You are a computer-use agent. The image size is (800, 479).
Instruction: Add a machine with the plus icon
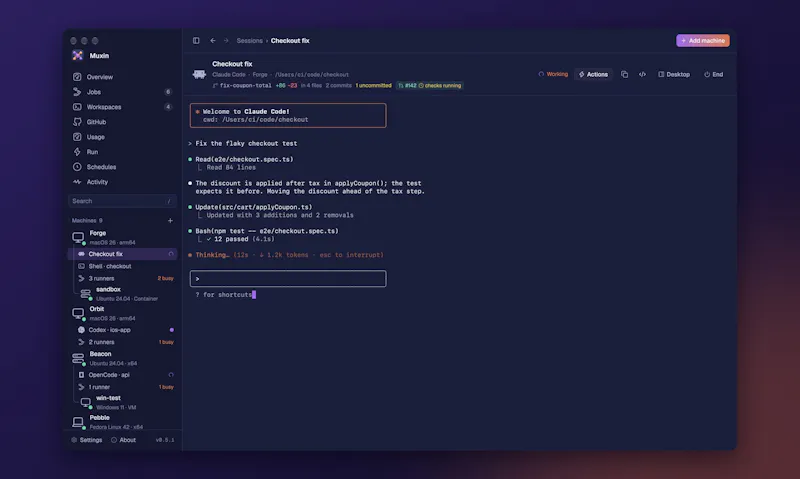(x=170, y=220)
